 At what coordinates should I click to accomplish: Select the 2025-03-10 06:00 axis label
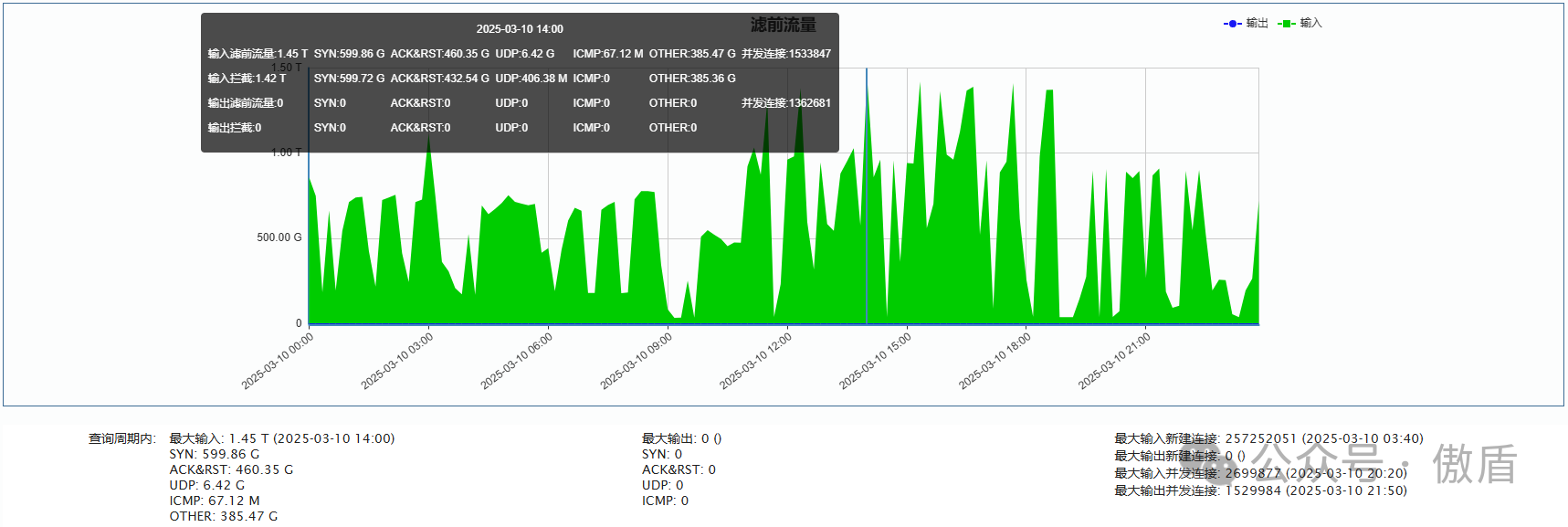pos(517,361)
